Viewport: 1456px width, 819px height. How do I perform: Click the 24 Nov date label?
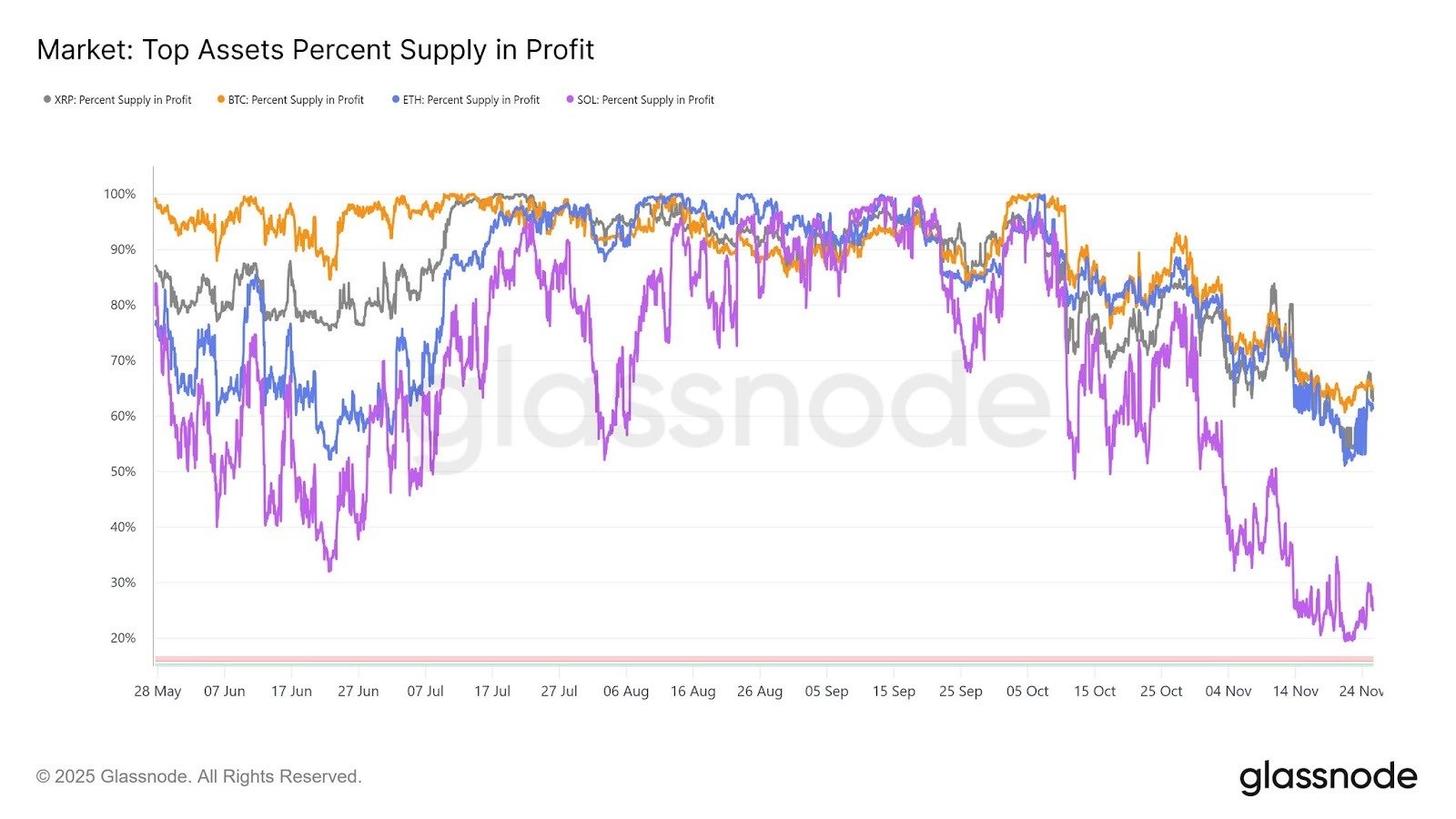click(x=1360, y=692)
